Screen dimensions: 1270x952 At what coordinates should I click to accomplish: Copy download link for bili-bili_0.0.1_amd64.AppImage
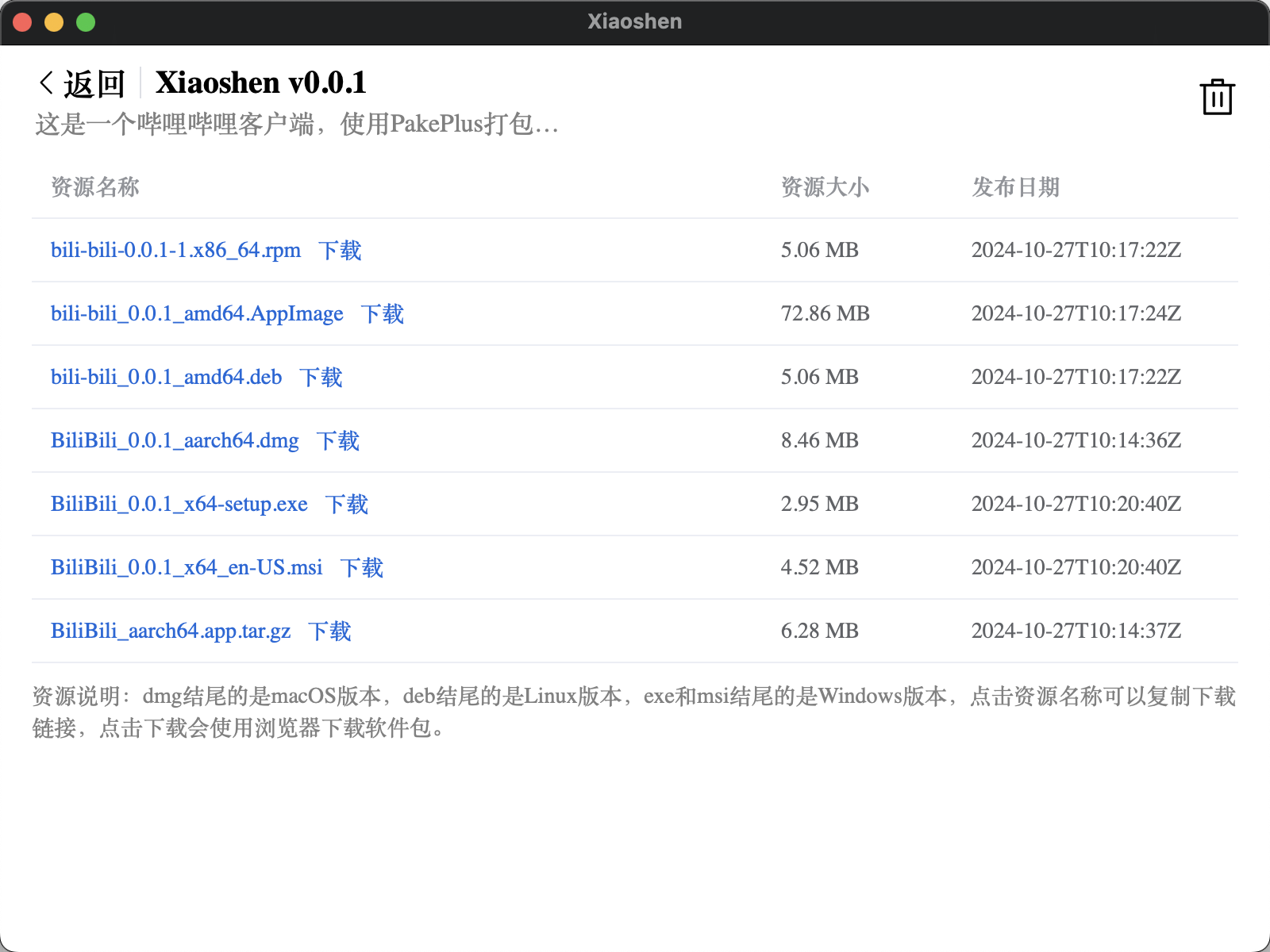coord(197,313)
